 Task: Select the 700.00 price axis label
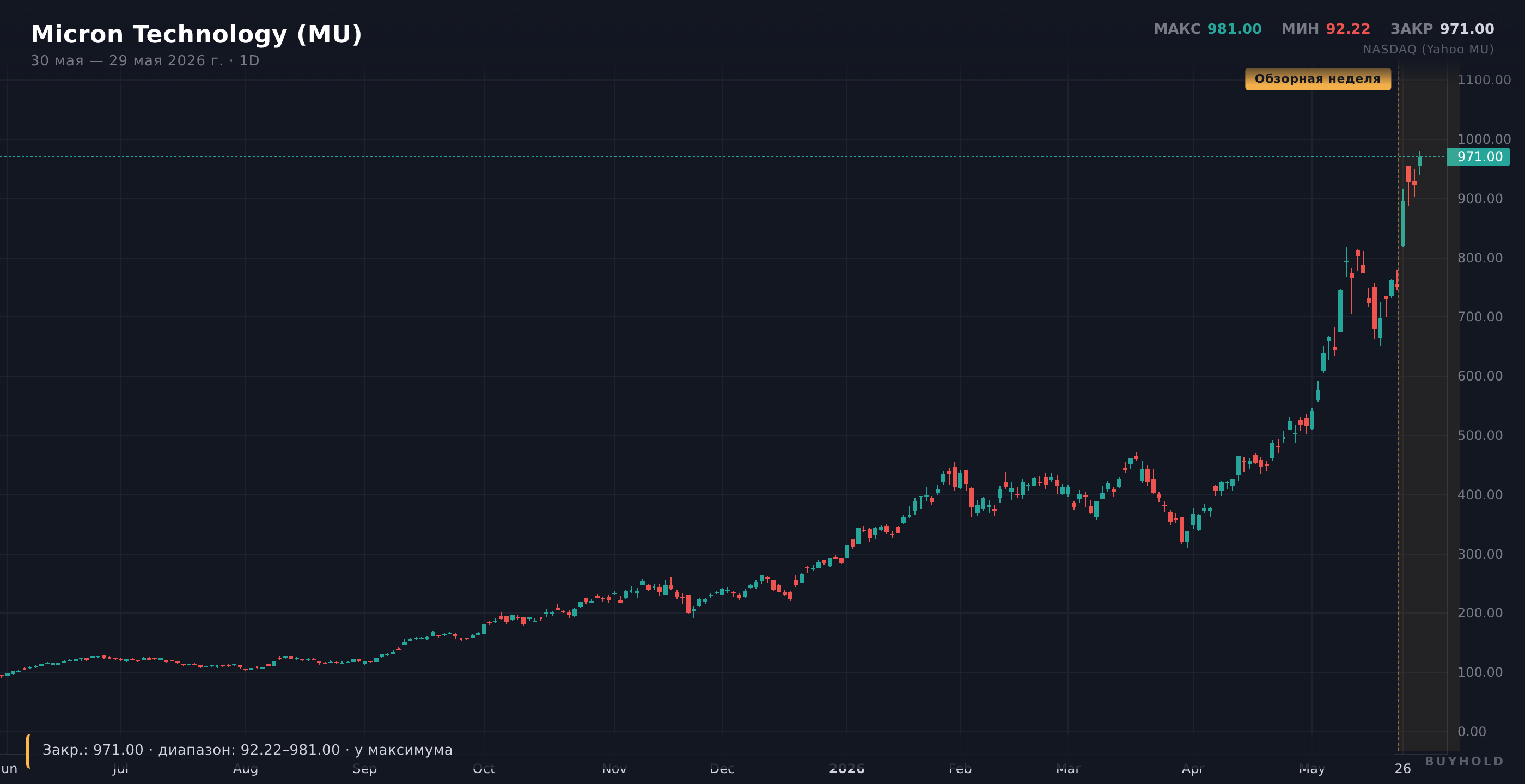[1480, 316]
